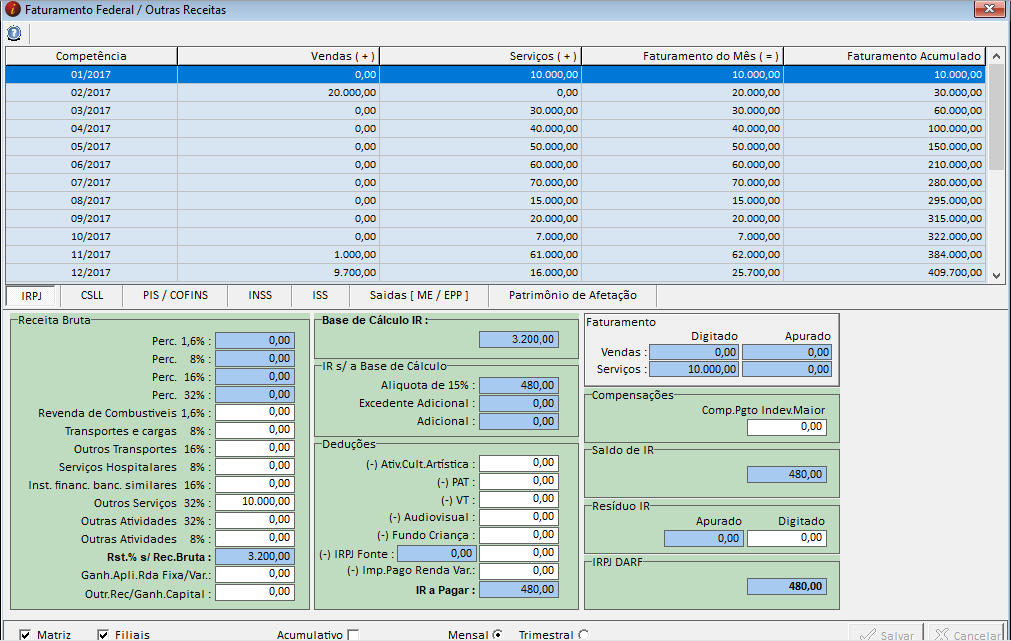The image size is (1011, 641).
Task: Click the Competência column header
Action: coord(91,56)
